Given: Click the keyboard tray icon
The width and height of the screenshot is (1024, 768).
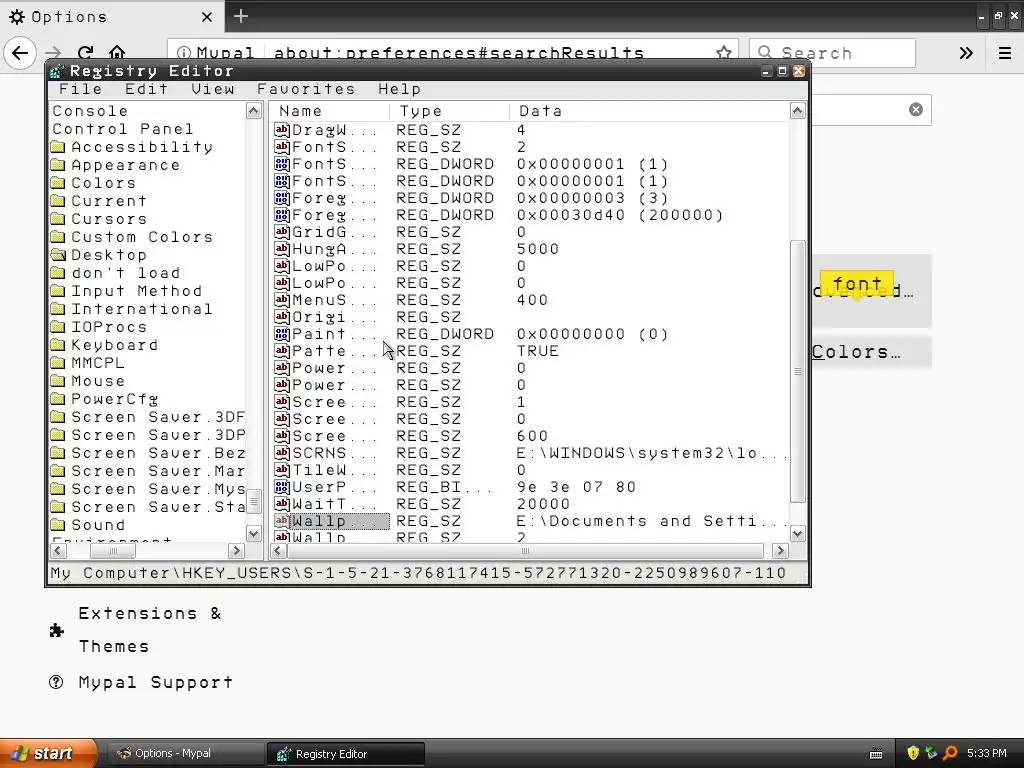Looking at the screenshot, I should (x=876, y=754).
